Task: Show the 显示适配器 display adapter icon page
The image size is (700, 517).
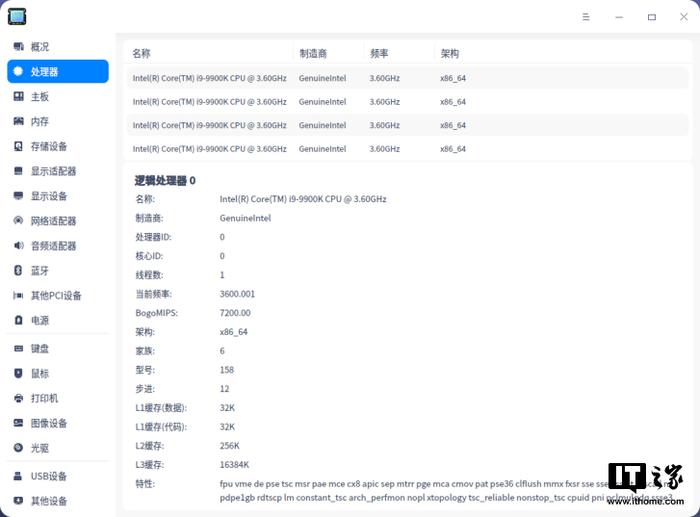Action: click(18, 171)
